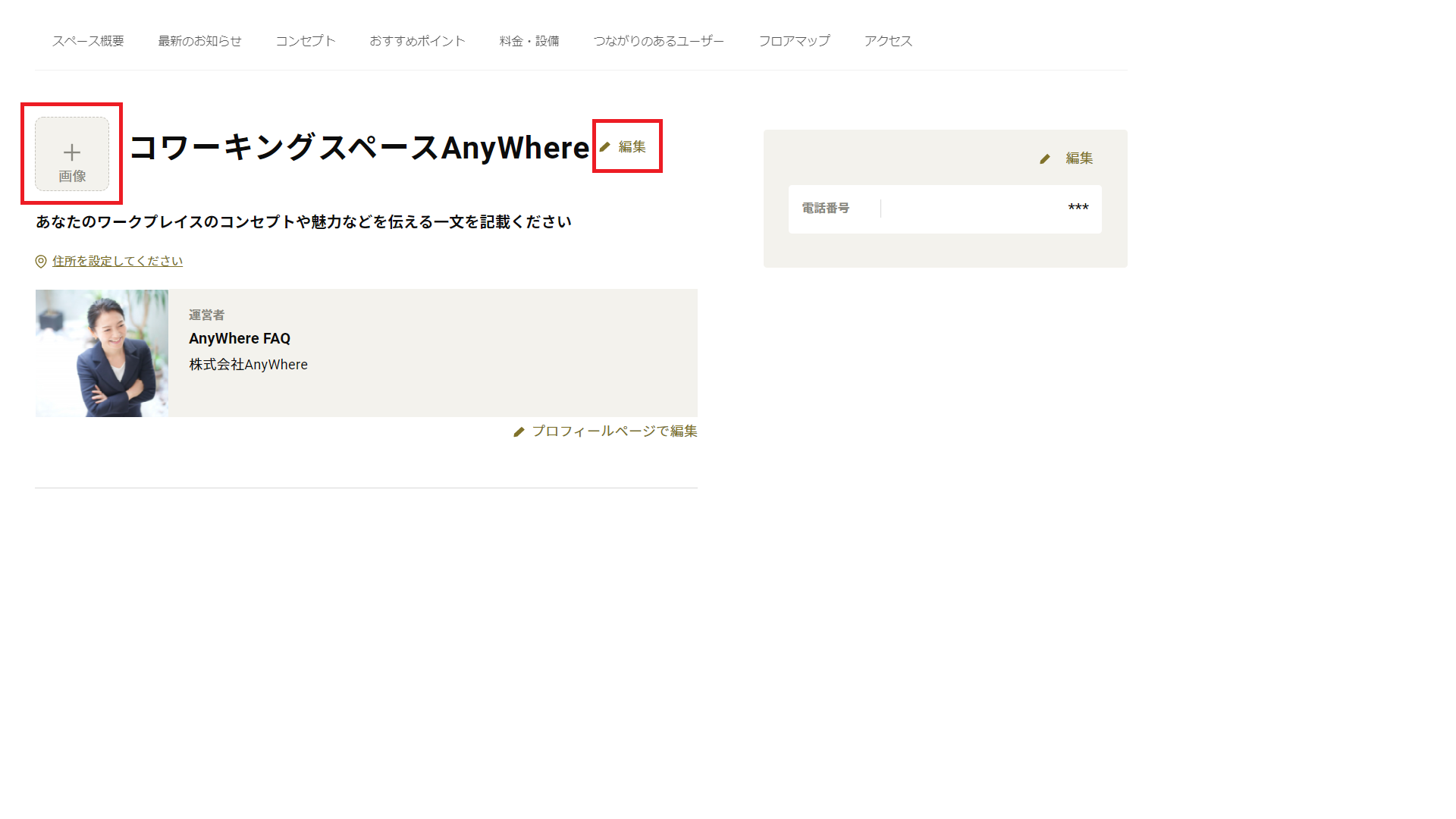This screenshot has width=1456, height=819.
Task: Click pencil icon in phone number panel
Action: [x=1045, y=158]
